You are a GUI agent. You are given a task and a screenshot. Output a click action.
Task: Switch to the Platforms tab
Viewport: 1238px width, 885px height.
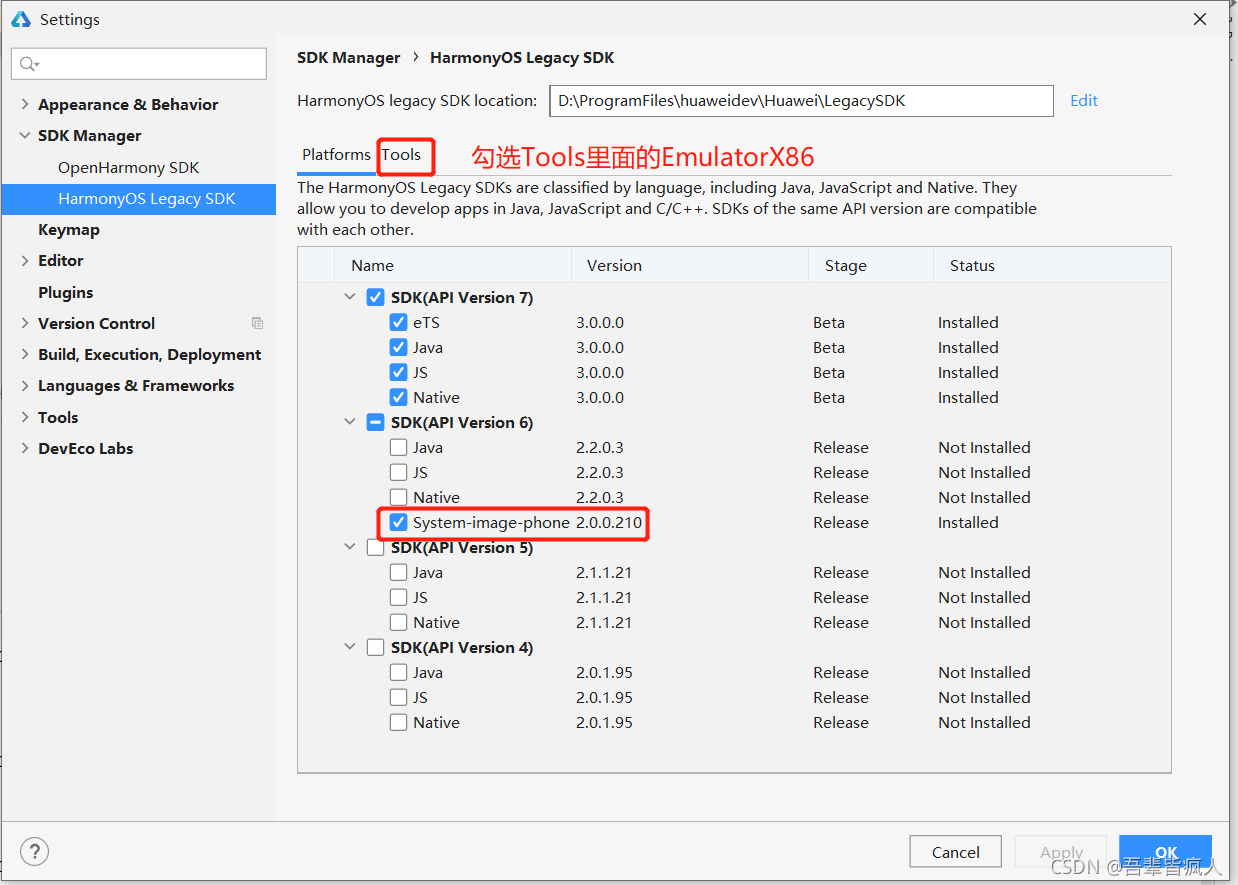tap(336, 155)
